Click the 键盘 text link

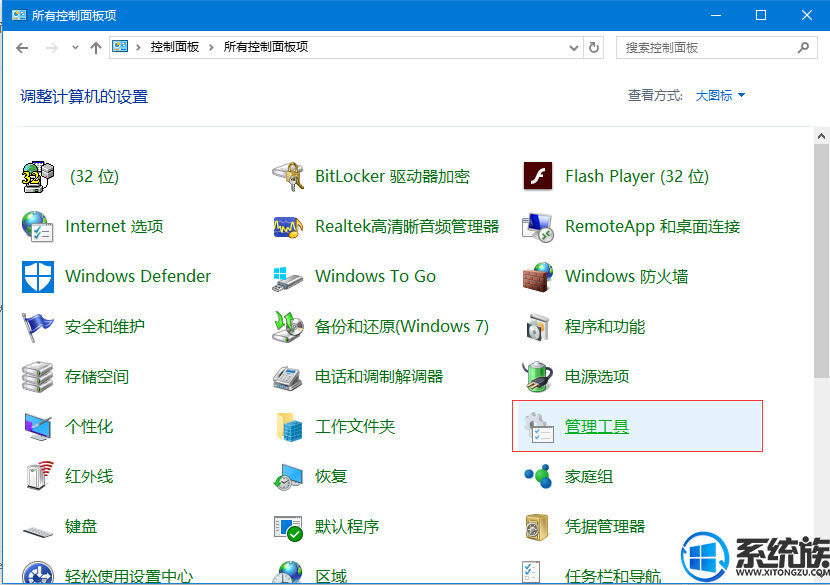[81, 527]
